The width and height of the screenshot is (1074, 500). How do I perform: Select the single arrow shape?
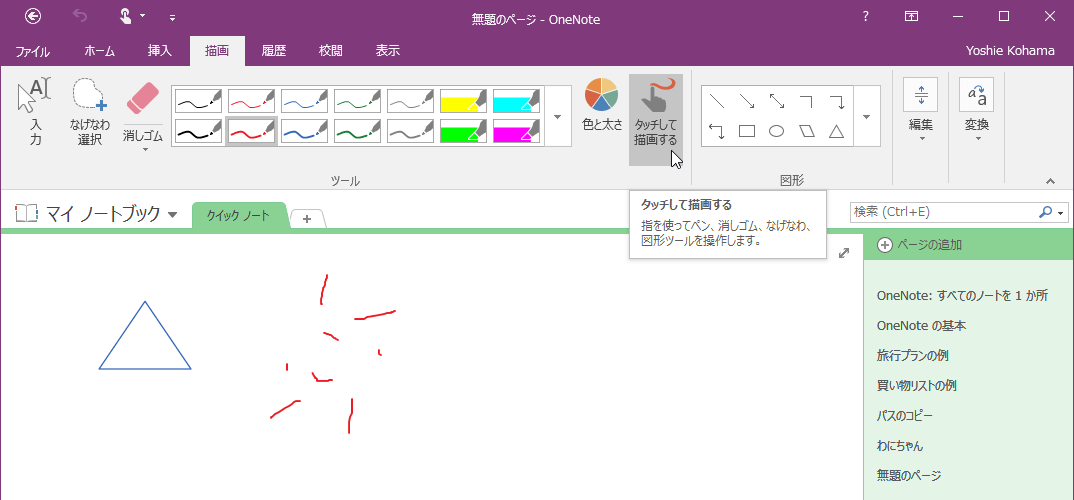[747, 102]
